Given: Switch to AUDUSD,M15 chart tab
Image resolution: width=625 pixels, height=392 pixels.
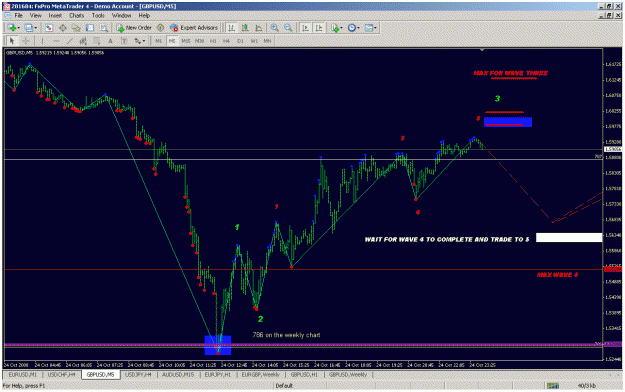Looking at the screenshot, I should click(178, 375).
